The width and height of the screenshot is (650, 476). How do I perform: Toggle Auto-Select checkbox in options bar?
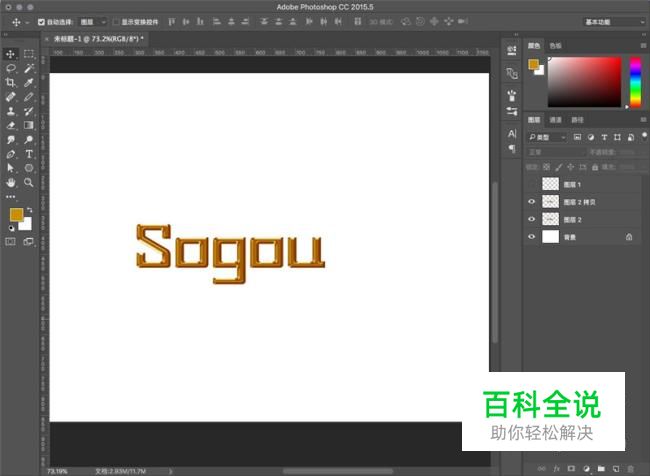tap(41, 22)
